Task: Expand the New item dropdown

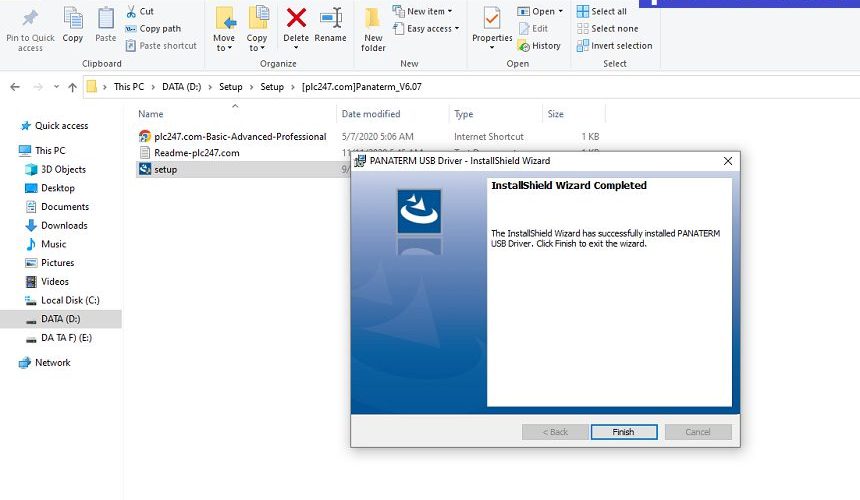Action: click(423, 11)
